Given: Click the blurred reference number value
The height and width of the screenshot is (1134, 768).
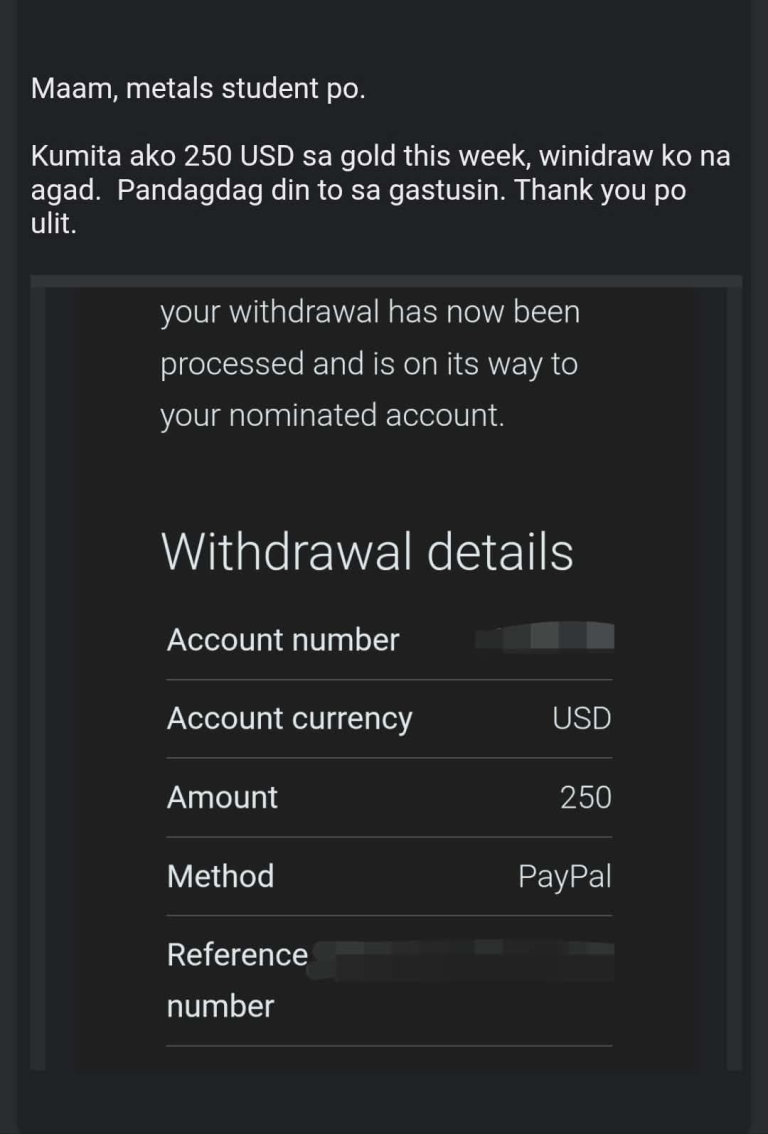Looking at the screenshot, I should click(x=470, y=958).
